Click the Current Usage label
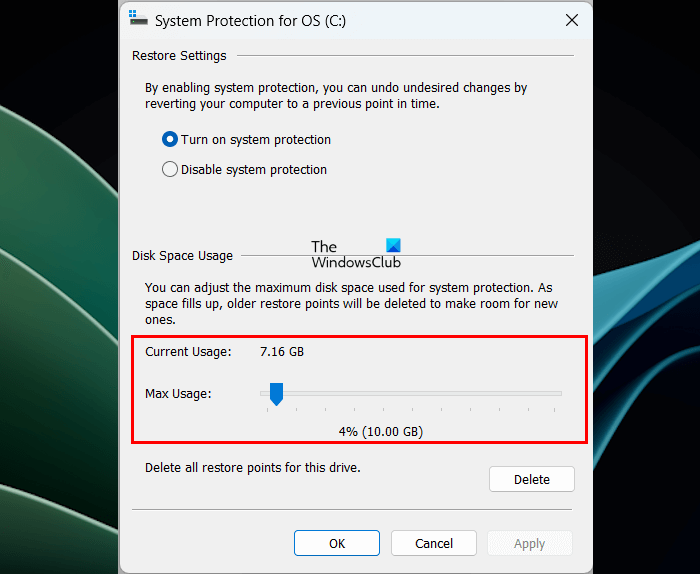The image size is (700, 574). [x=188, y=352]
